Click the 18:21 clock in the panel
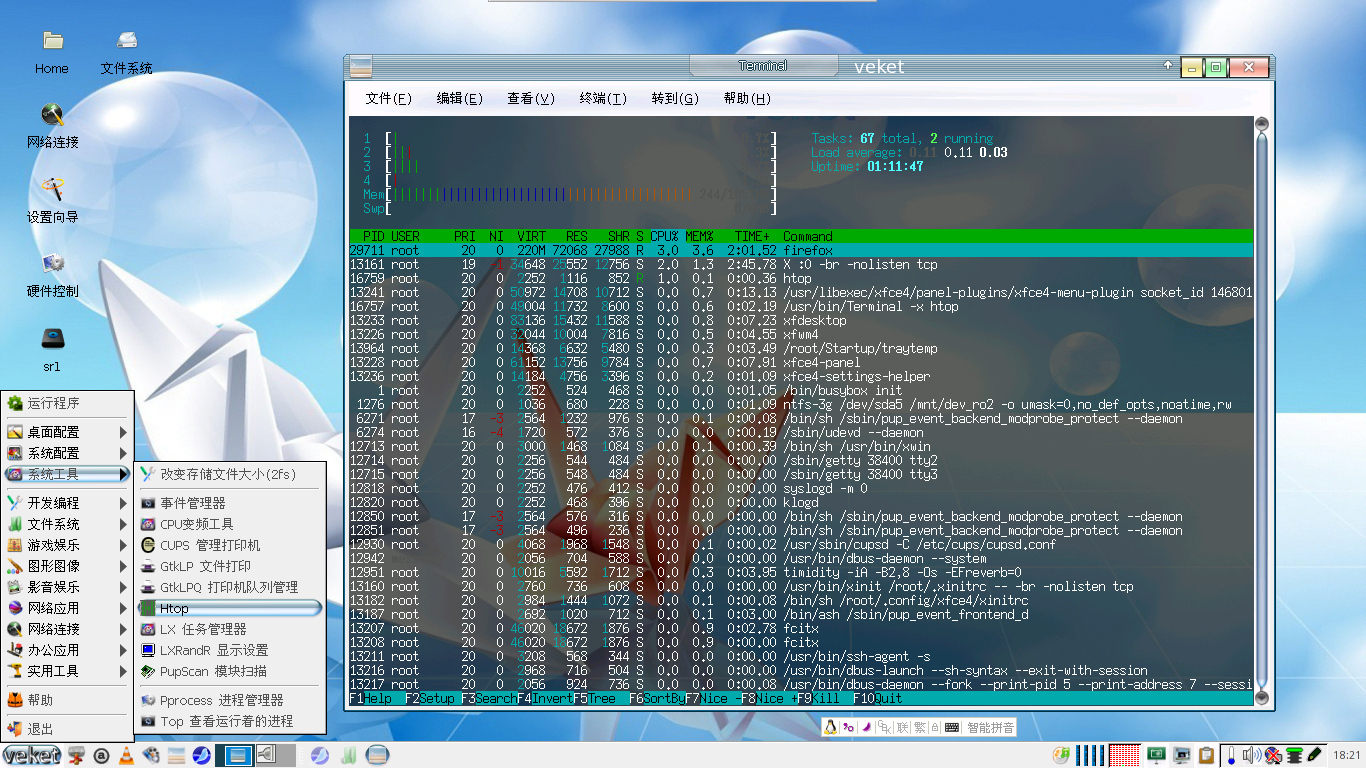1366x768 pixels. (1347, 755)
